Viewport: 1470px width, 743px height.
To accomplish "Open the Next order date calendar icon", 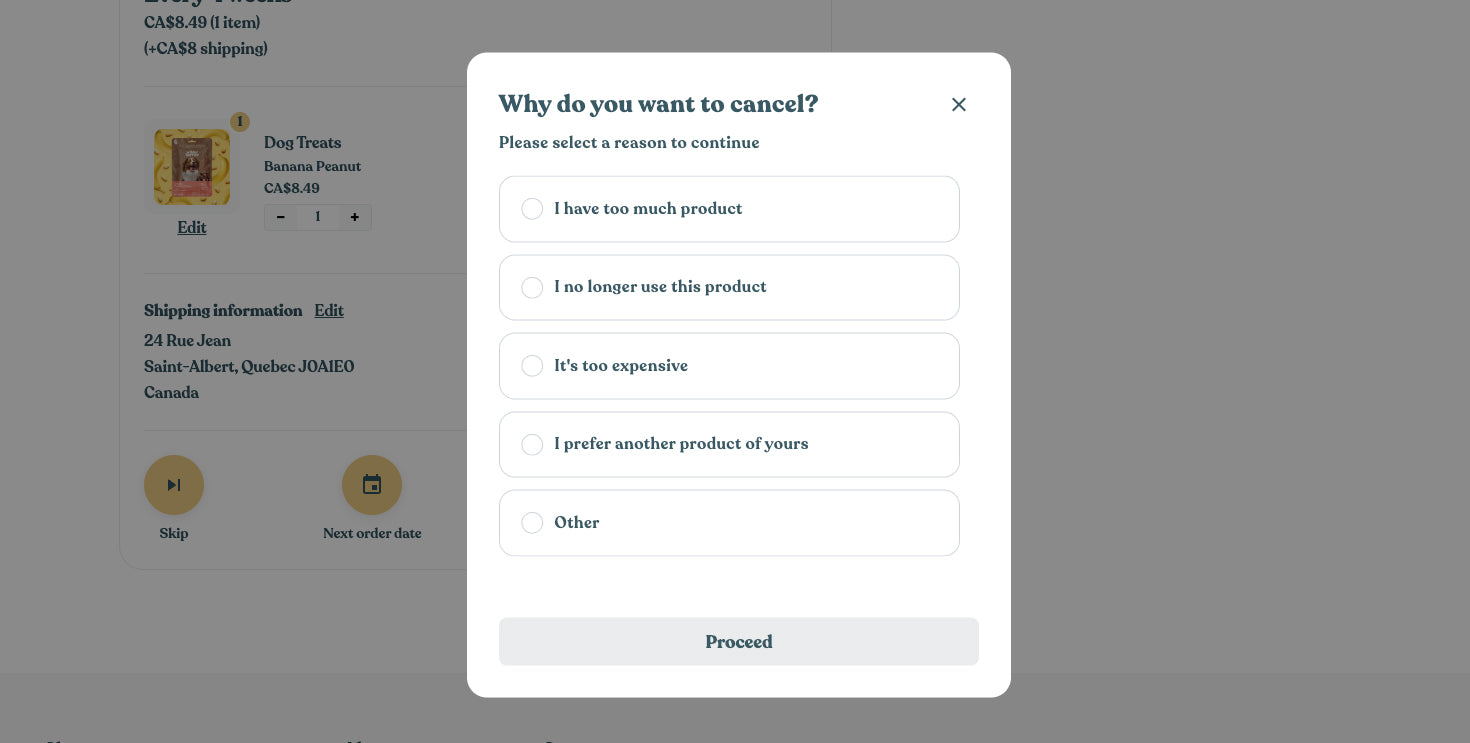I will [x=372, y=485].
